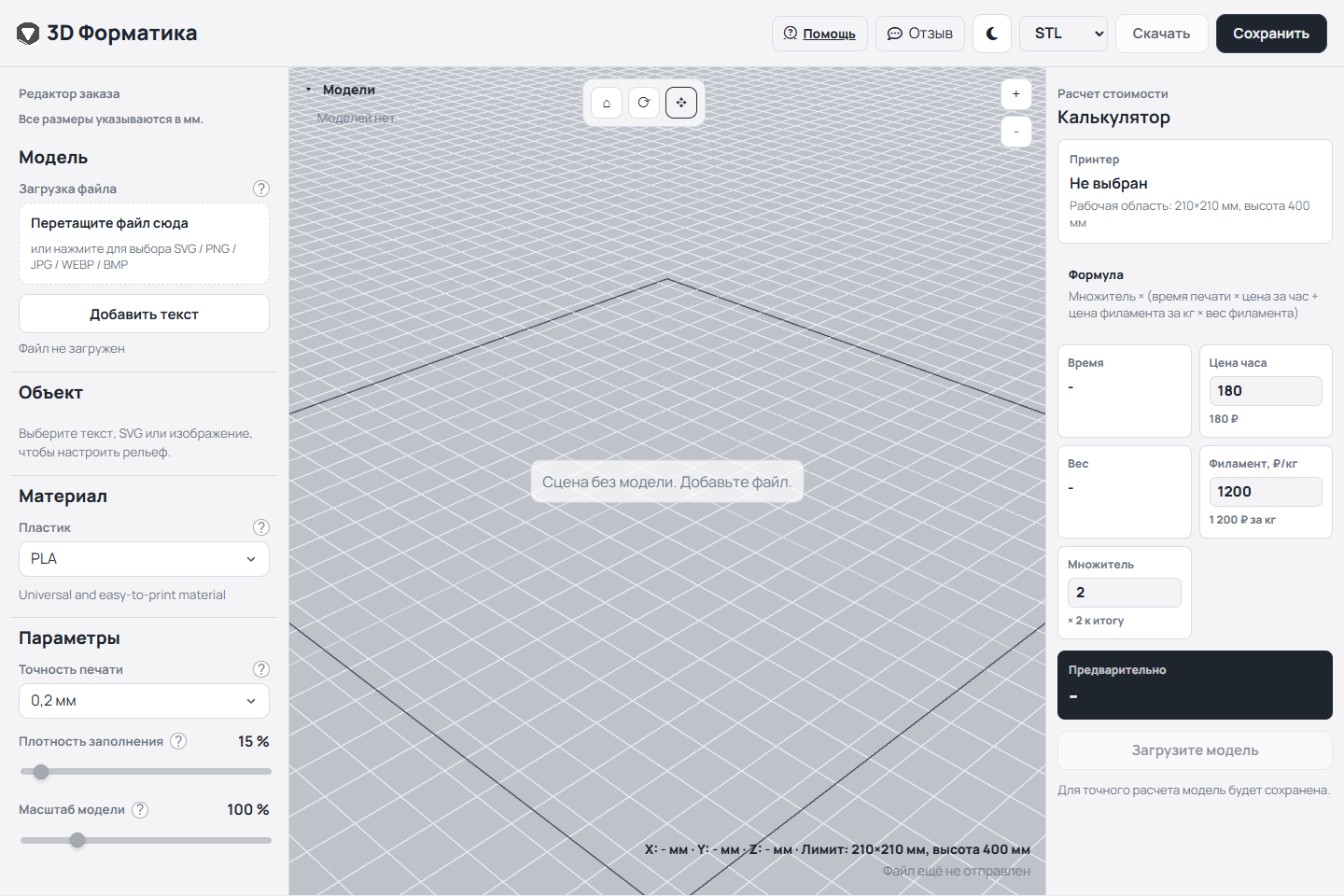Open help tooltip for Масштаб модели
The width and height of the screenshot is (1344, 896).
pos(140,810)
